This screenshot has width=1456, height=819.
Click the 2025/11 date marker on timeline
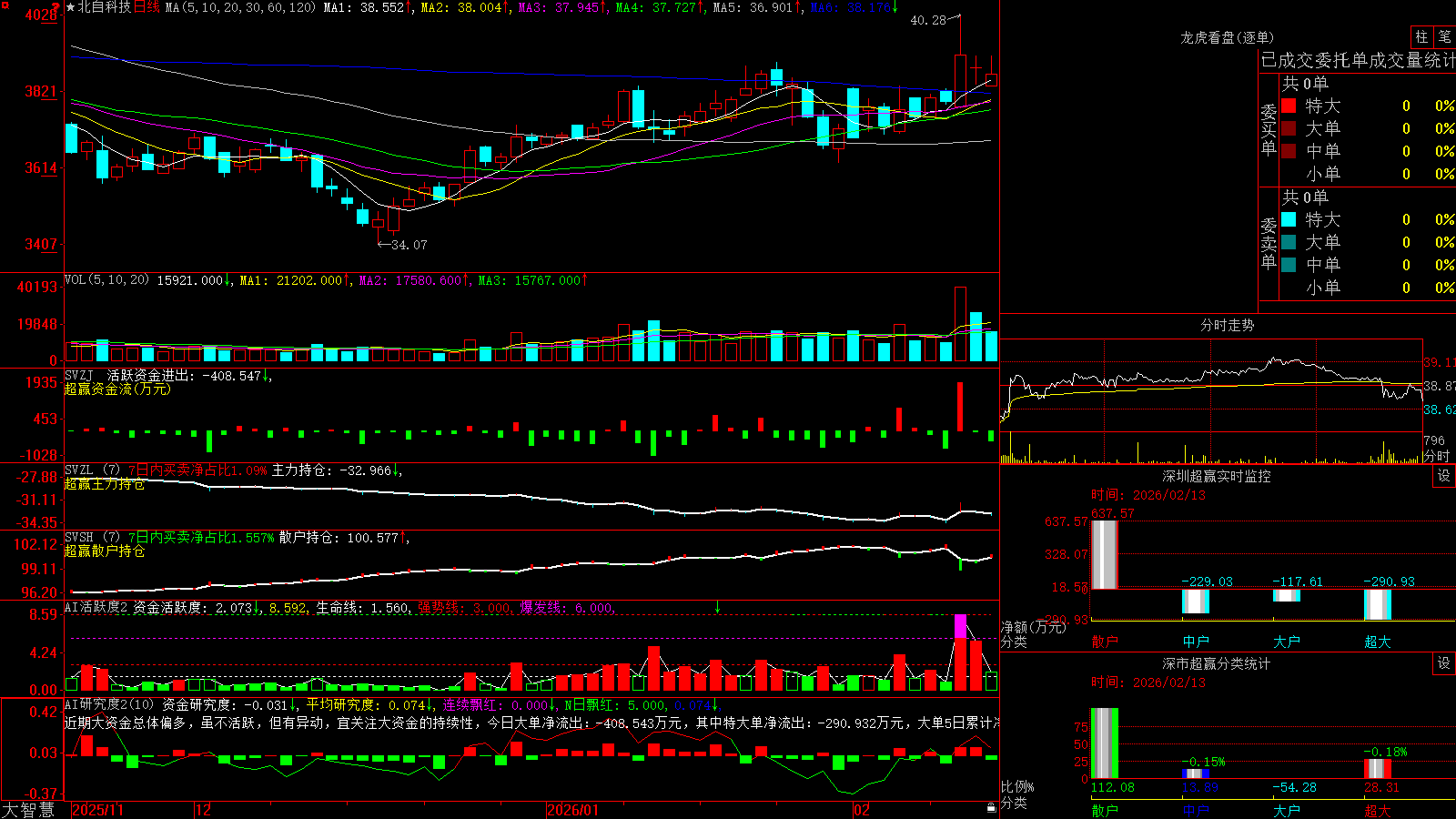click(x=97, y=810)
